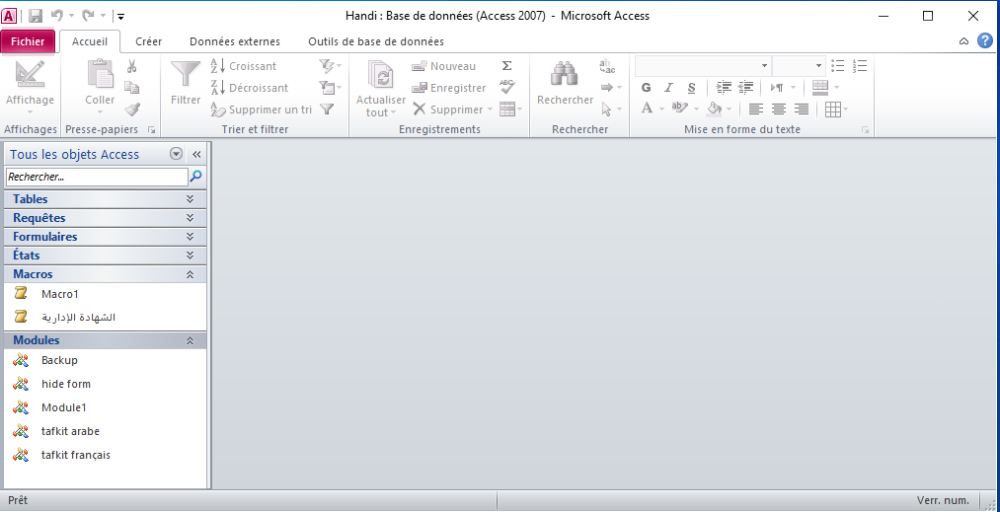Select Macro1 in navigation pane
The width and height of the screenshot is (1000, 512).
click(x=105, y=294)
